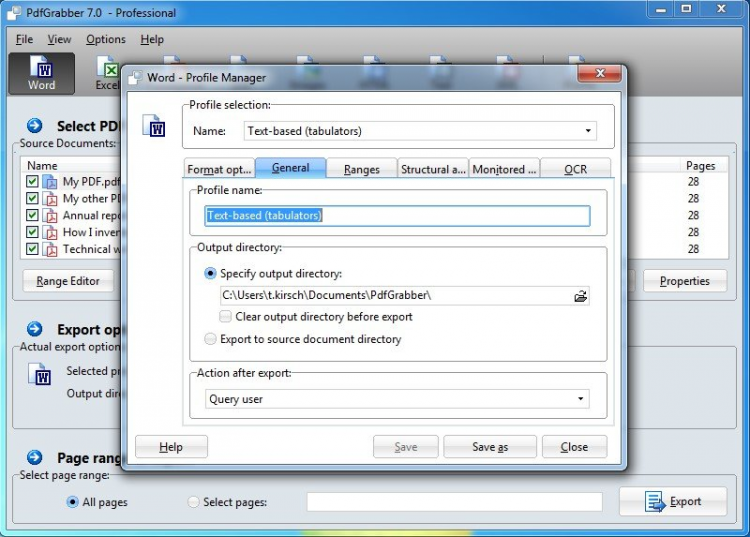750x537 pixels.
Task: Click Word document icon in Profile Manager
Action: tap(154, 126)
